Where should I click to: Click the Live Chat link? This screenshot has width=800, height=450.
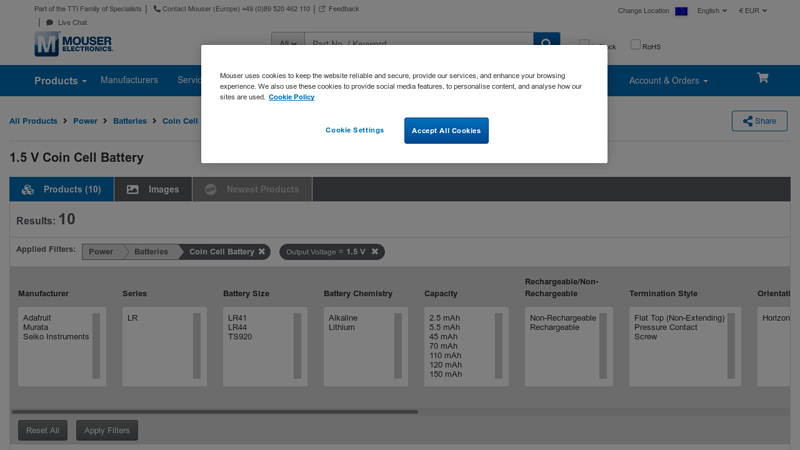point(72,22)
